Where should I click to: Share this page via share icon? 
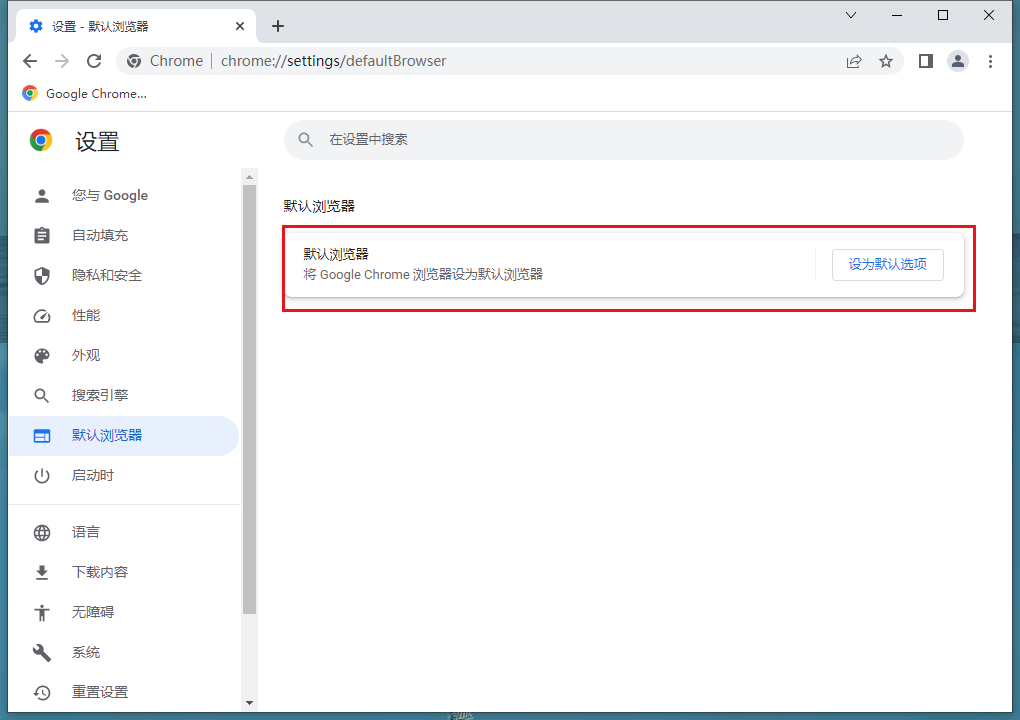(853, 61)
